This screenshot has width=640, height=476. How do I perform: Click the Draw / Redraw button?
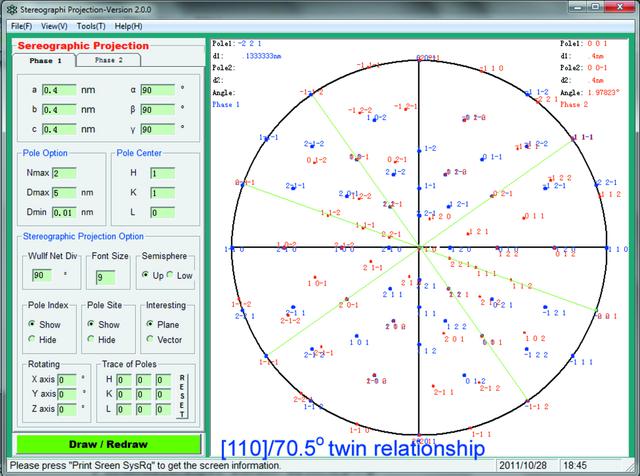pos(109,444)
